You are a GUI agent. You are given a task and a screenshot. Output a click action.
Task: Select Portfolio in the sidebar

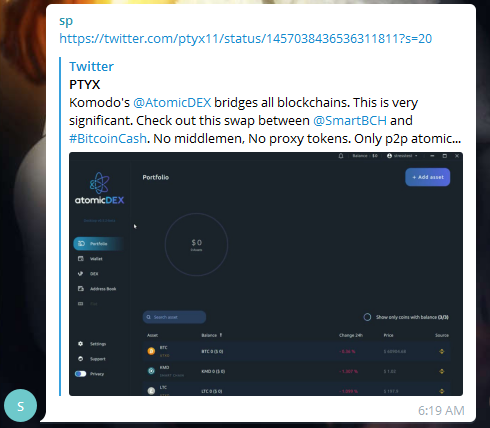pos(99,244)
